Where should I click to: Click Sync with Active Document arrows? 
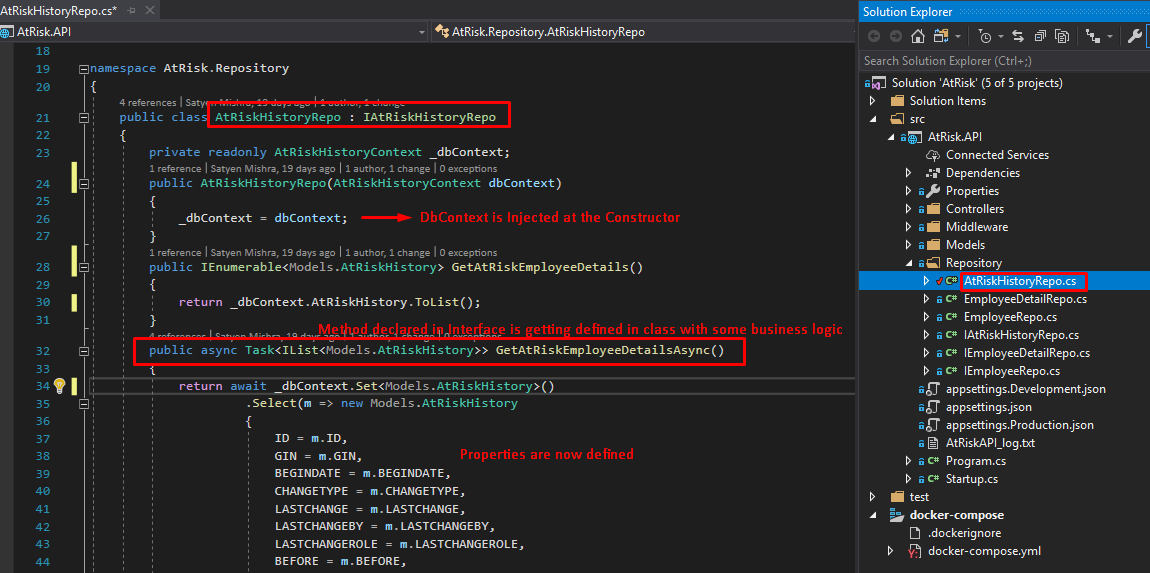click(x=1018, y=36)
